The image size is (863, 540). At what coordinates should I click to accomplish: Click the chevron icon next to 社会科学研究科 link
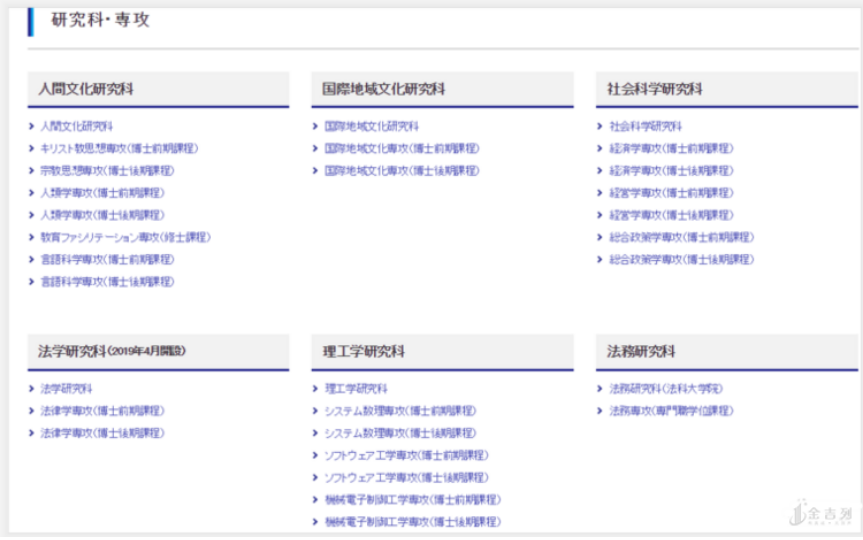click(600, 127)
